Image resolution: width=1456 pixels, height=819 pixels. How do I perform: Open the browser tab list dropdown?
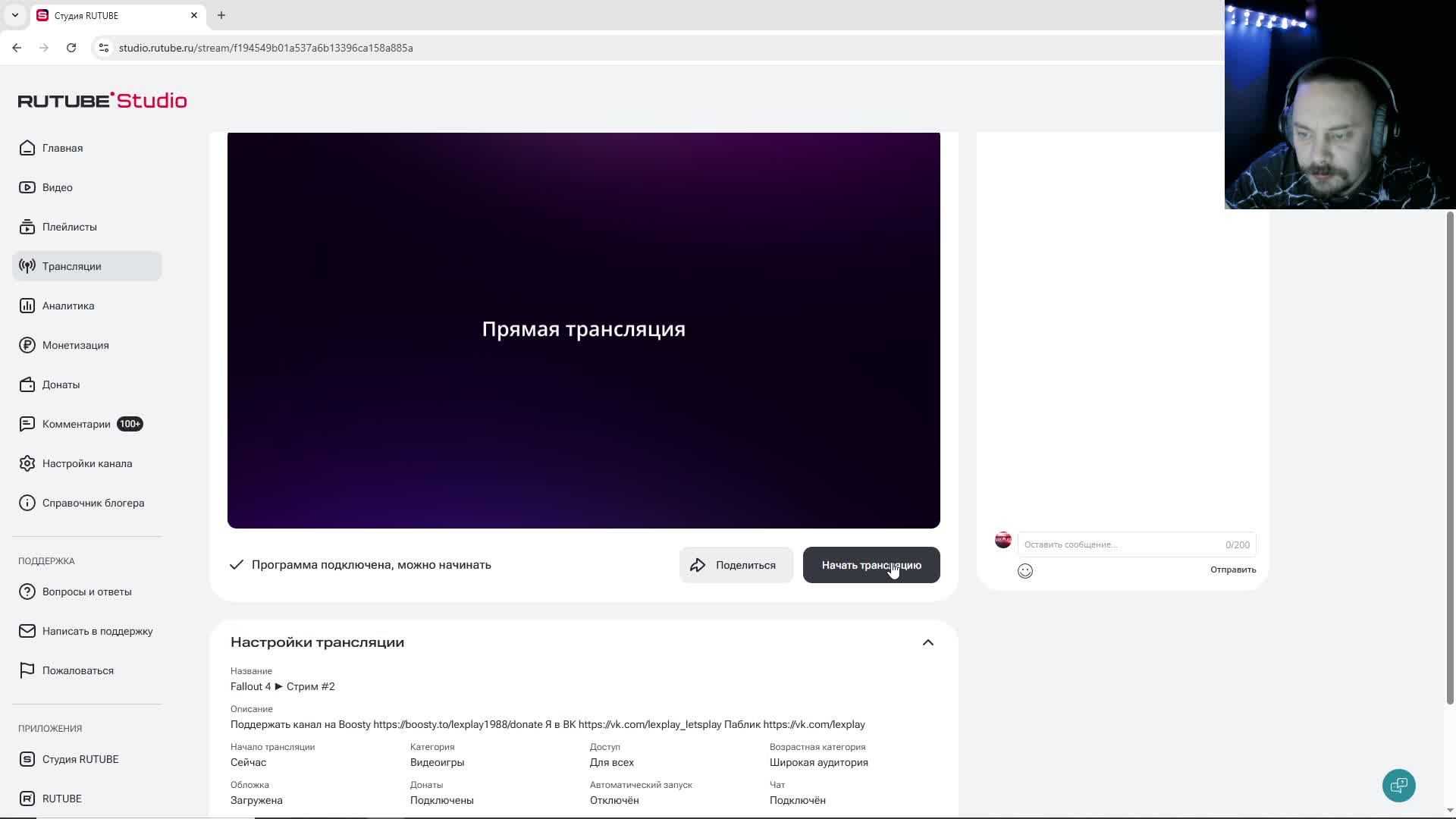pos(15,15)
